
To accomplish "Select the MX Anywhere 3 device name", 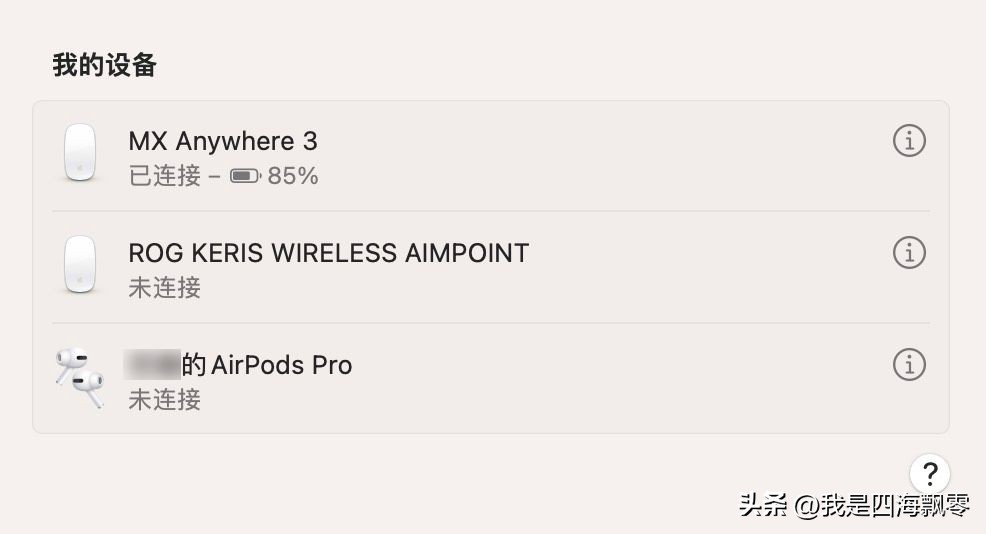I will click(223, 141).
